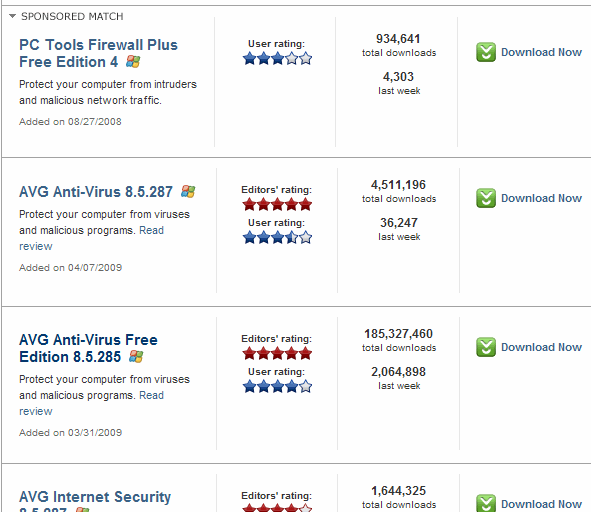Open PC Tools Firewall Plus Free Edition 4 title
The image size is (591, 512).
[x=98, y=53]
